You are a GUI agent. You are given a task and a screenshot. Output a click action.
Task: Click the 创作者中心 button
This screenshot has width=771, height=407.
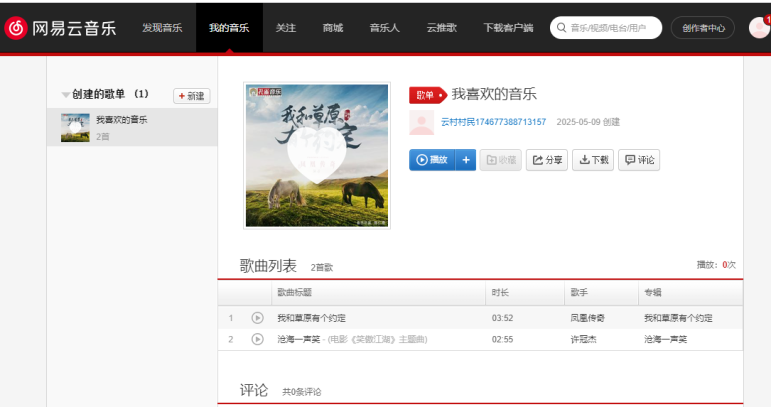pyautogui.click(x=703, y=28)
